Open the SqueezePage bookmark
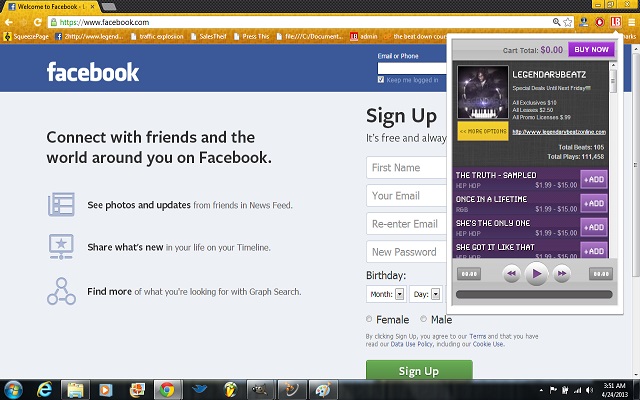 click(x=26, y=37)
